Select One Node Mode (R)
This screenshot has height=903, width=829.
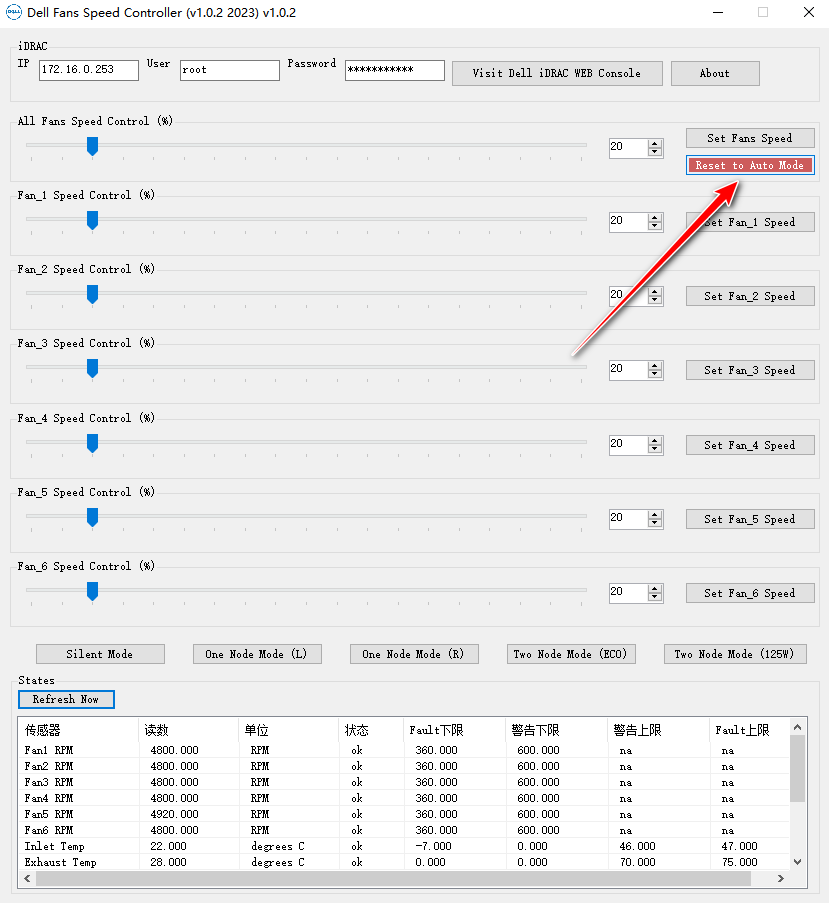click(414, 654)
